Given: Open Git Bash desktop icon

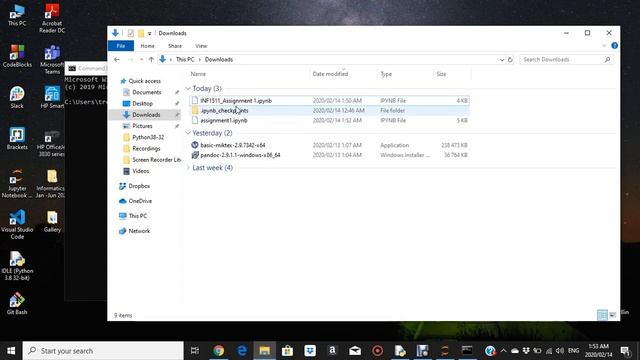Looking at the screenshot, I should click(17, 304).
